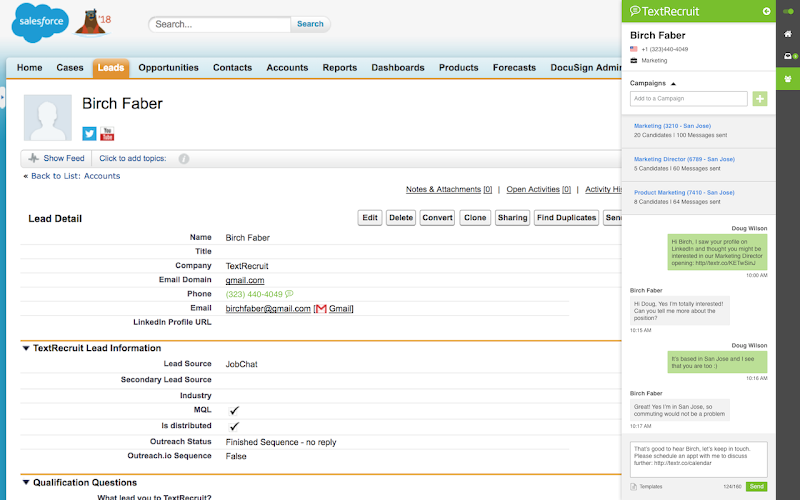Viewport: 800px width, 500px height.
Task: Click the Templates link
Action: [651, 487]
